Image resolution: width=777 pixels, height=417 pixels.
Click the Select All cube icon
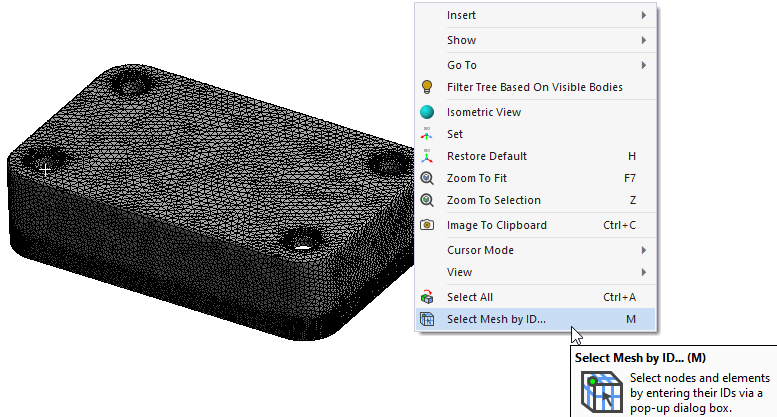coord(427,297)
